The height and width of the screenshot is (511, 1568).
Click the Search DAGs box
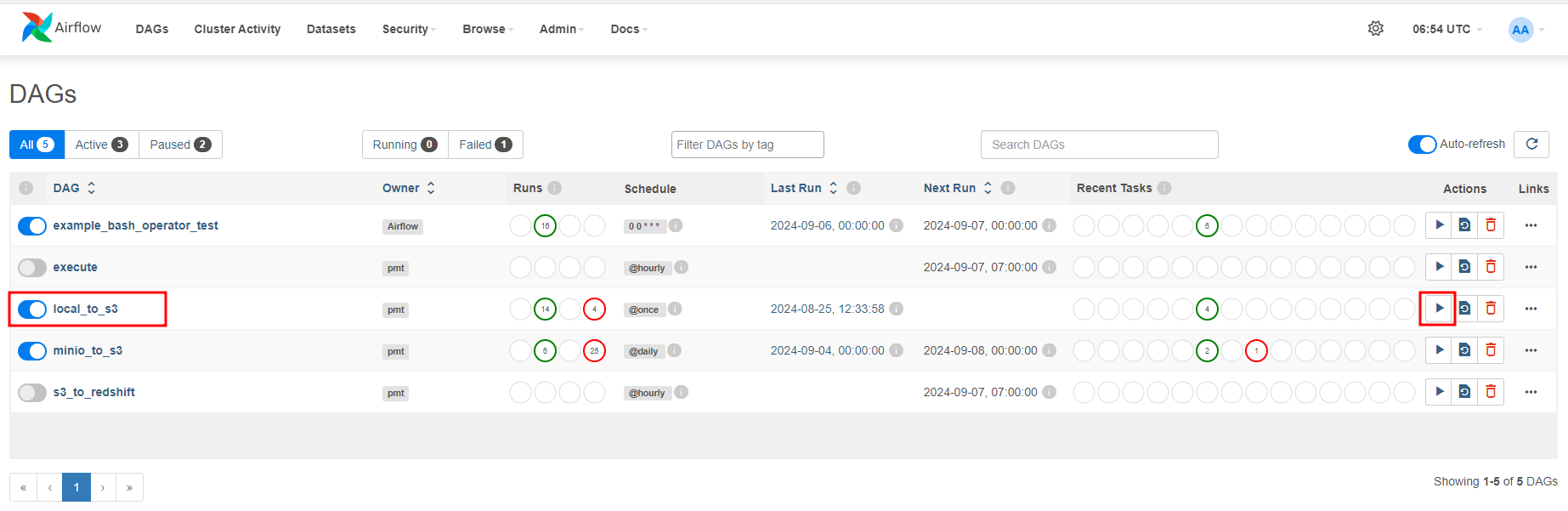click(1099, 145)
